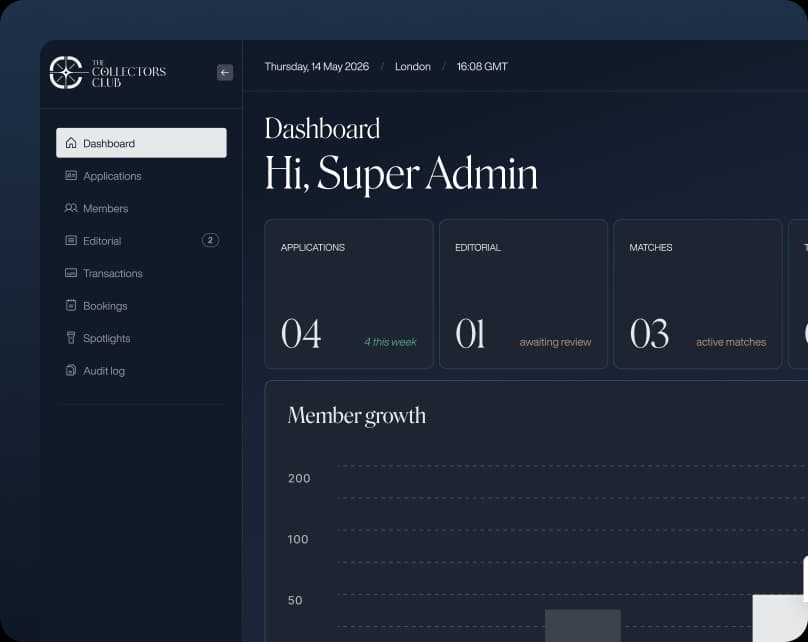Image resolution: width=808 pixels, height=642 pixels.
Task: Click the white bar in Member growth chart
Action: [x=780, y=618]
